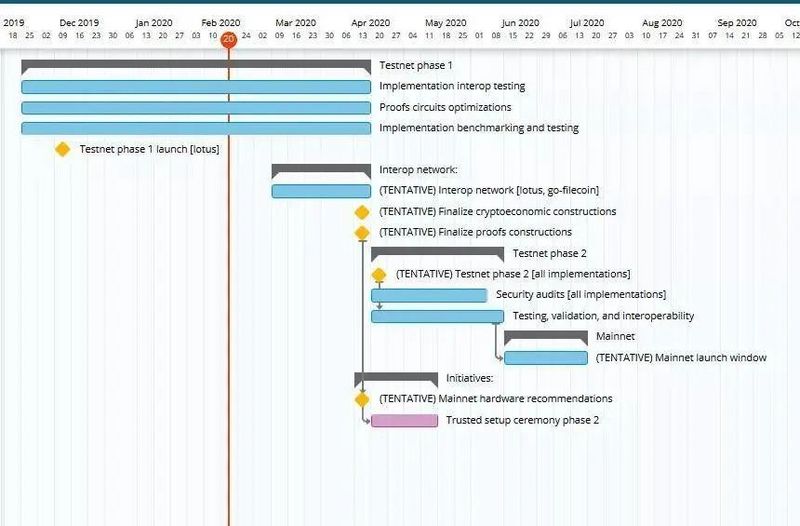Click '(TENTATIVE) Mainnet hardware recommendations' label
The image size is (800, 526).
pyautogui.click(x=495, y=399)
